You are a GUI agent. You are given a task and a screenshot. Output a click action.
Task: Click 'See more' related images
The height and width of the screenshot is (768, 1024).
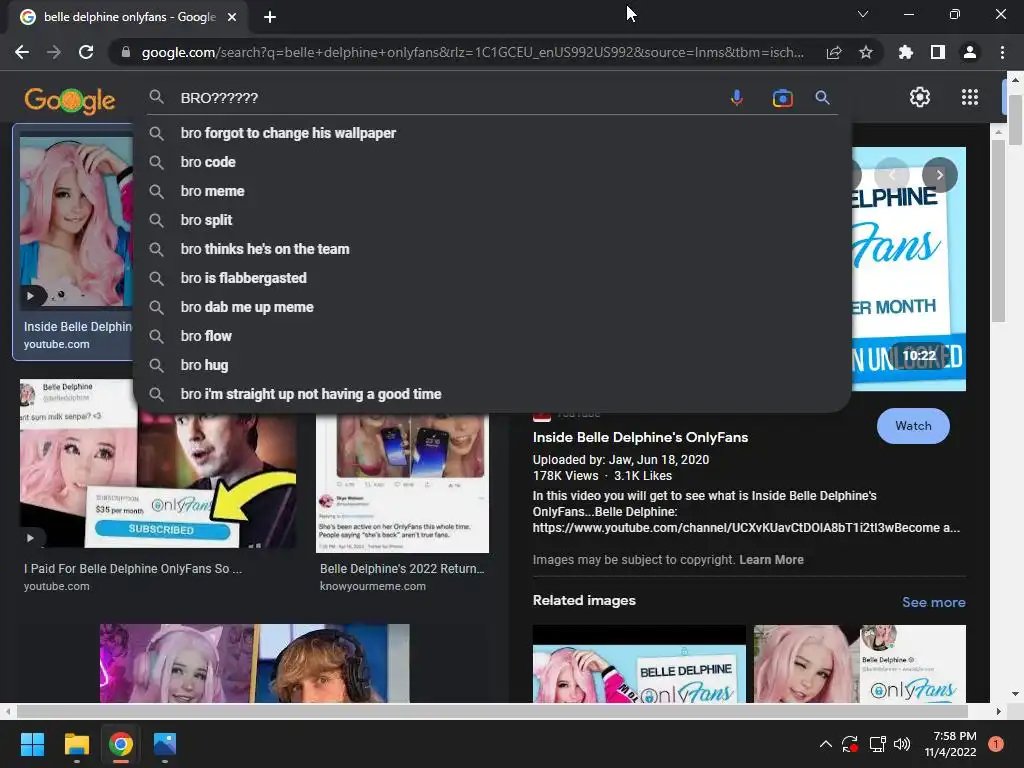(933, 602)
